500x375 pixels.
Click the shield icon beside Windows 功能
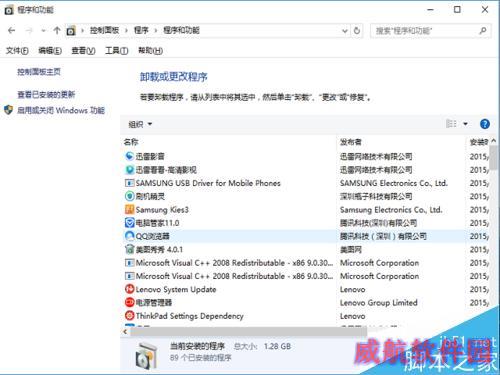tap(9, 110)
